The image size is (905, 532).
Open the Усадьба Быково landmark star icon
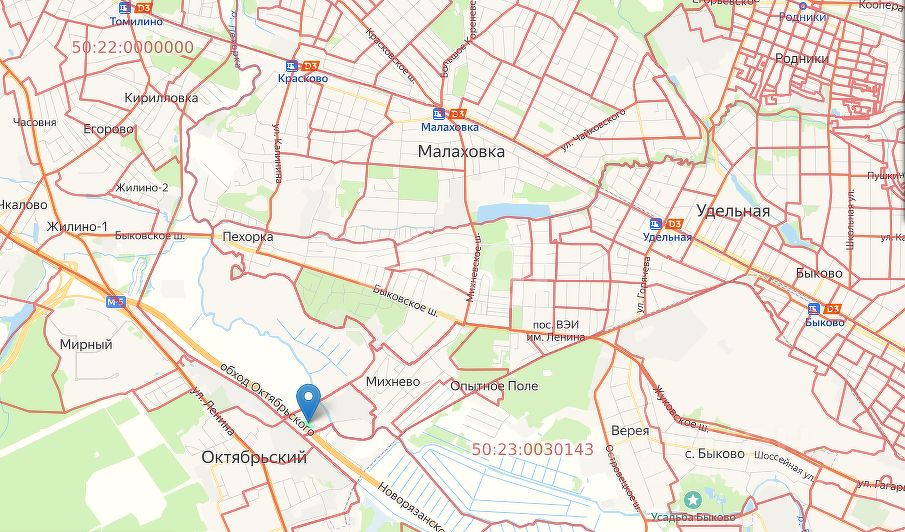[x=692, y=500]
